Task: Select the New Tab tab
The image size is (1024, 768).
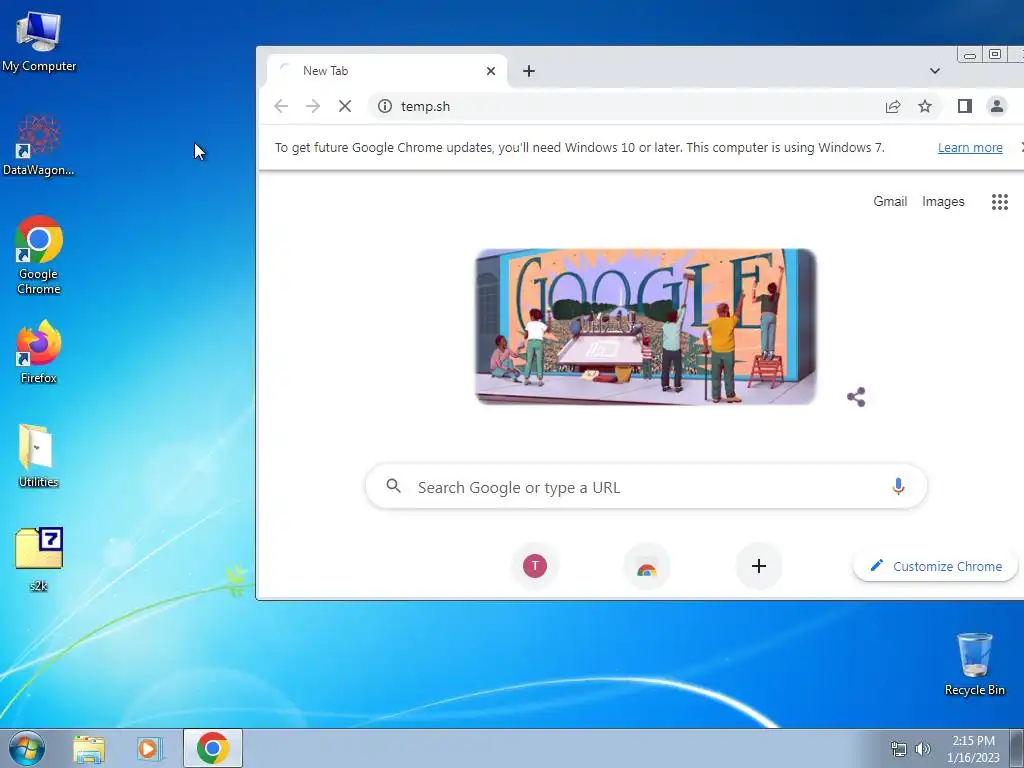Action: pos(387,71)
